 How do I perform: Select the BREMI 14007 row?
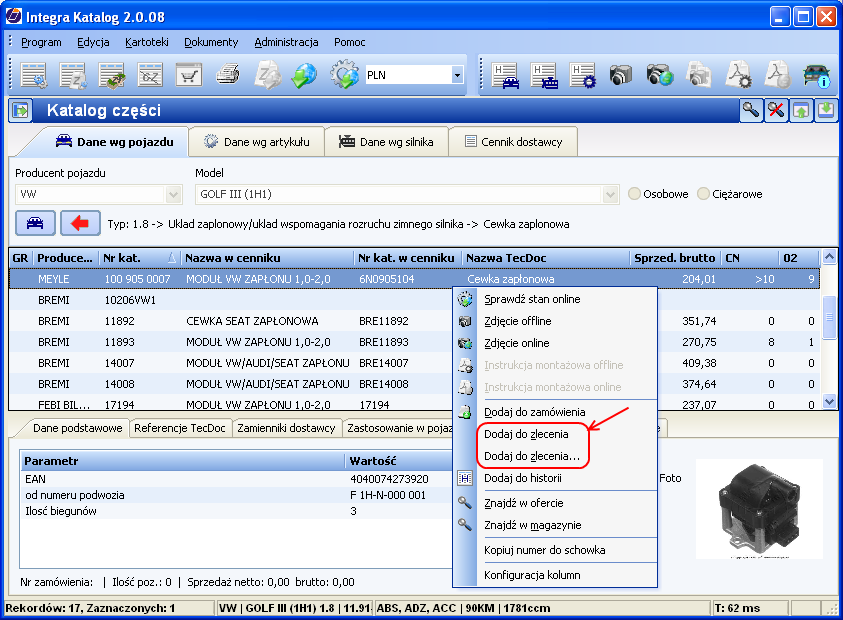point(414,363)
